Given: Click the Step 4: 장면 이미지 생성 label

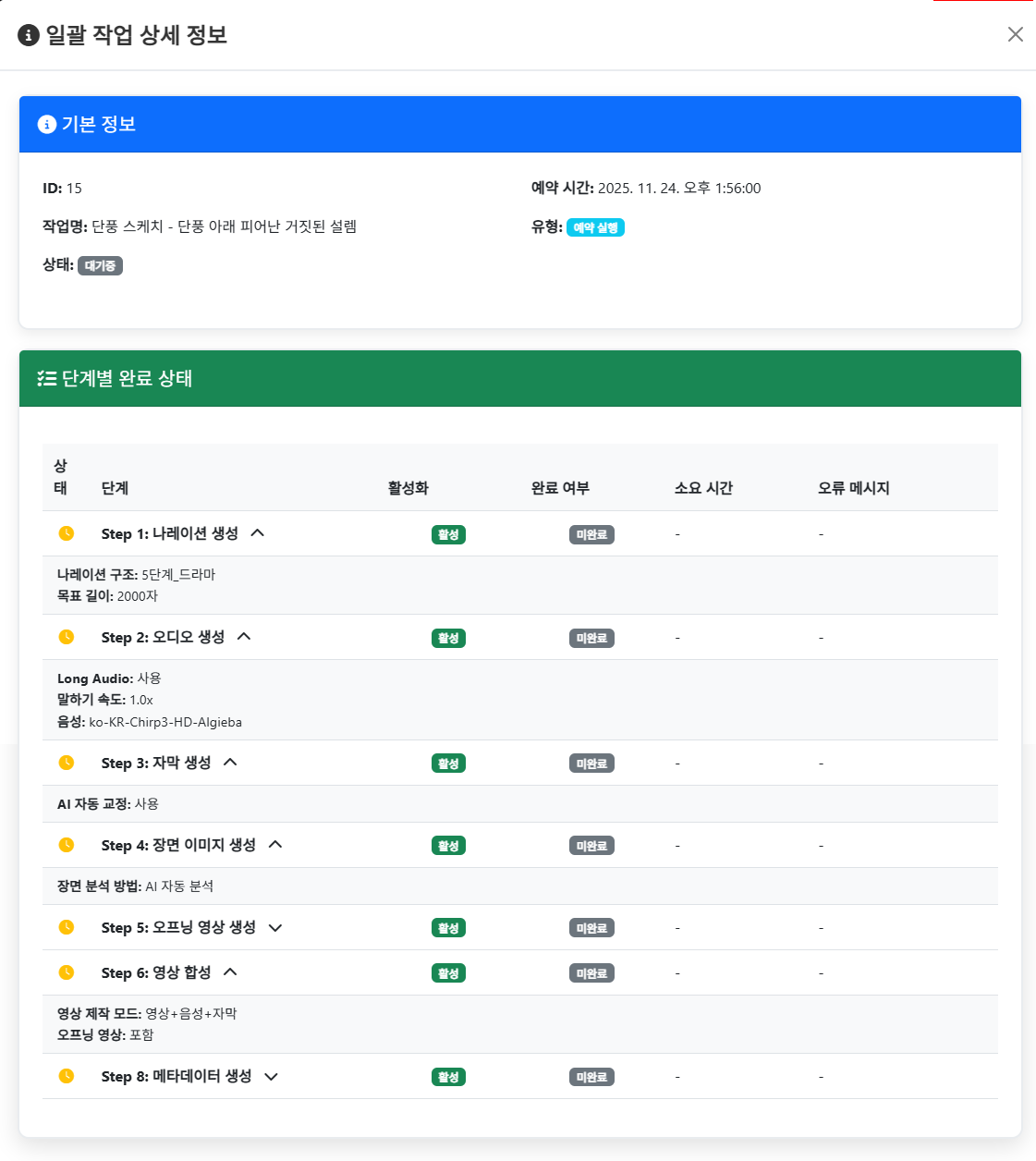Looking at the screenshot, I should (178, 845).
